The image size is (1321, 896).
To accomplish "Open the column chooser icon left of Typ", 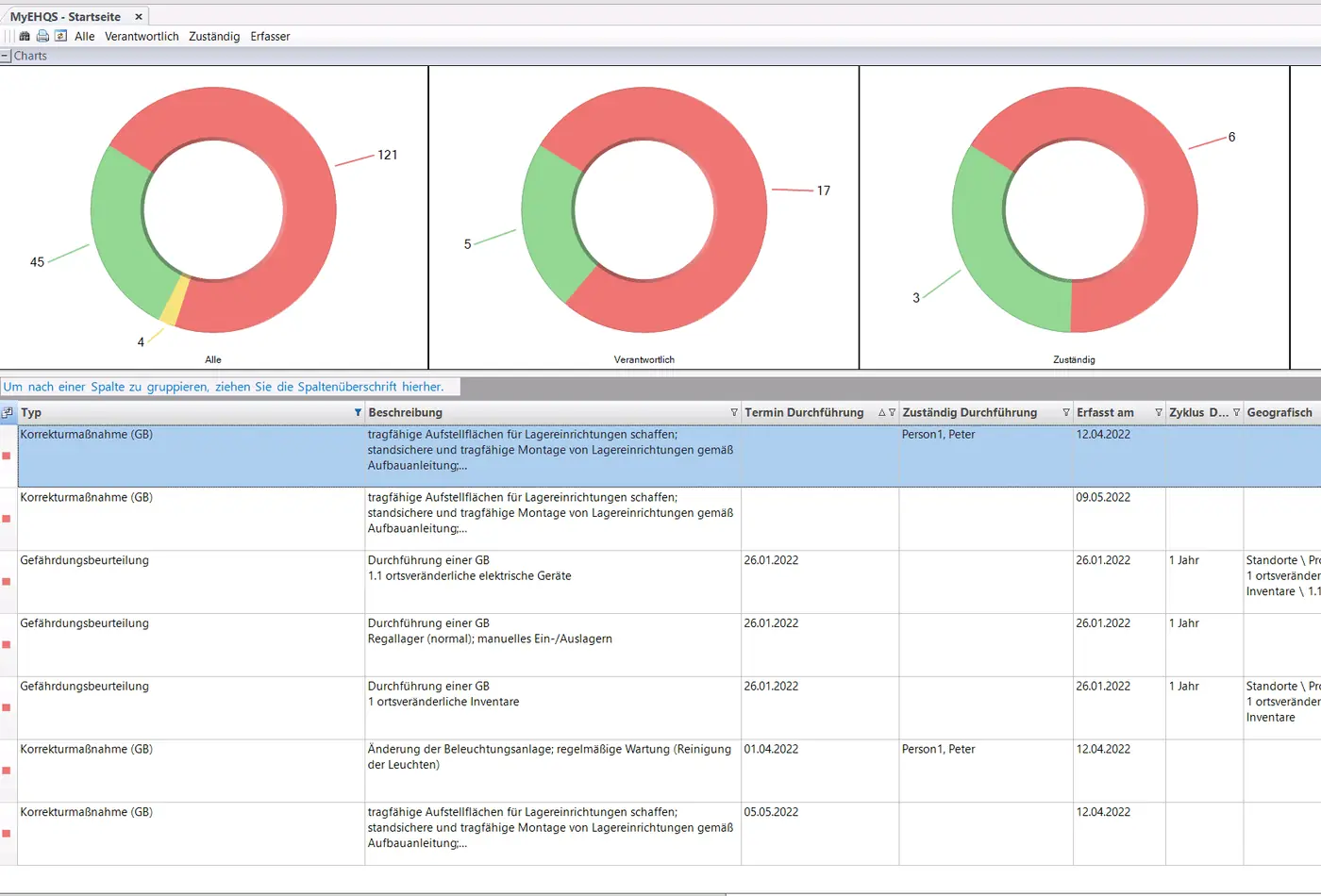I will [x=8, y=412].
